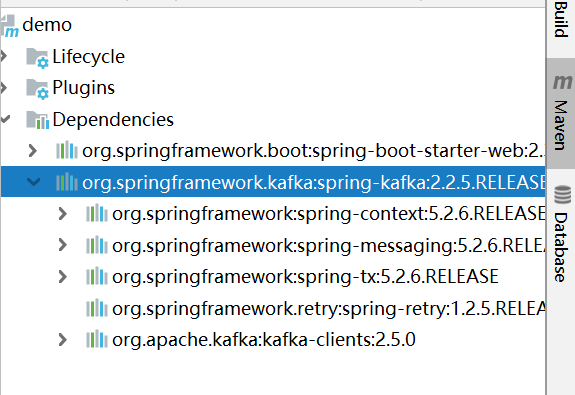This screenshot has width=575, height=395.
Task: Collapse the Dependencies node
Action: (x=5, y=119)
